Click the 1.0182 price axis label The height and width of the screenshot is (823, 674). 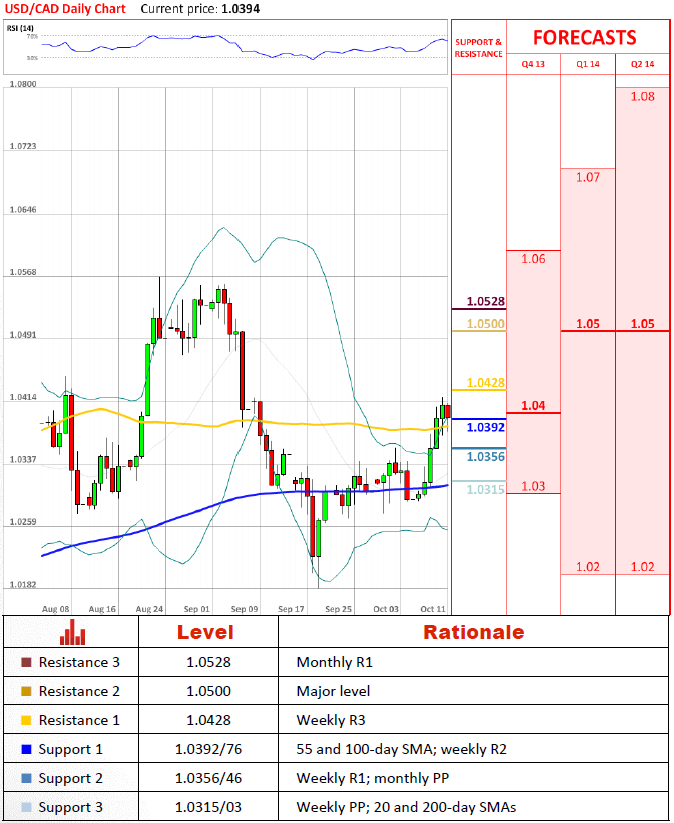pyautogui.click(x=23, y=584)
